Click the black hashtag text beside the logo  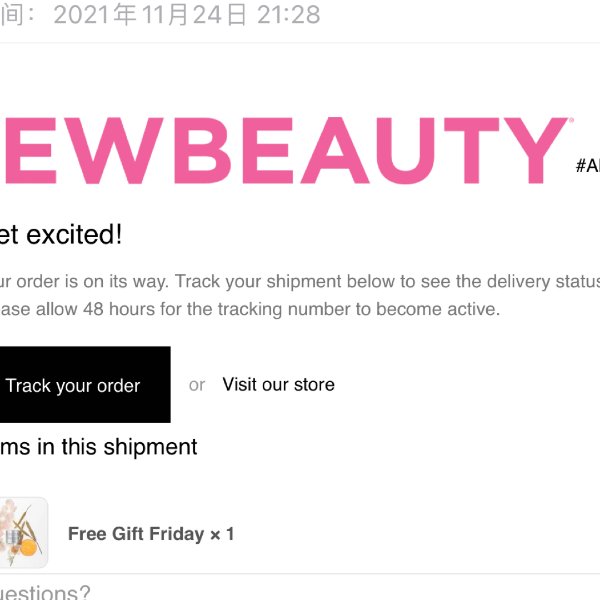tap(588, 166)
